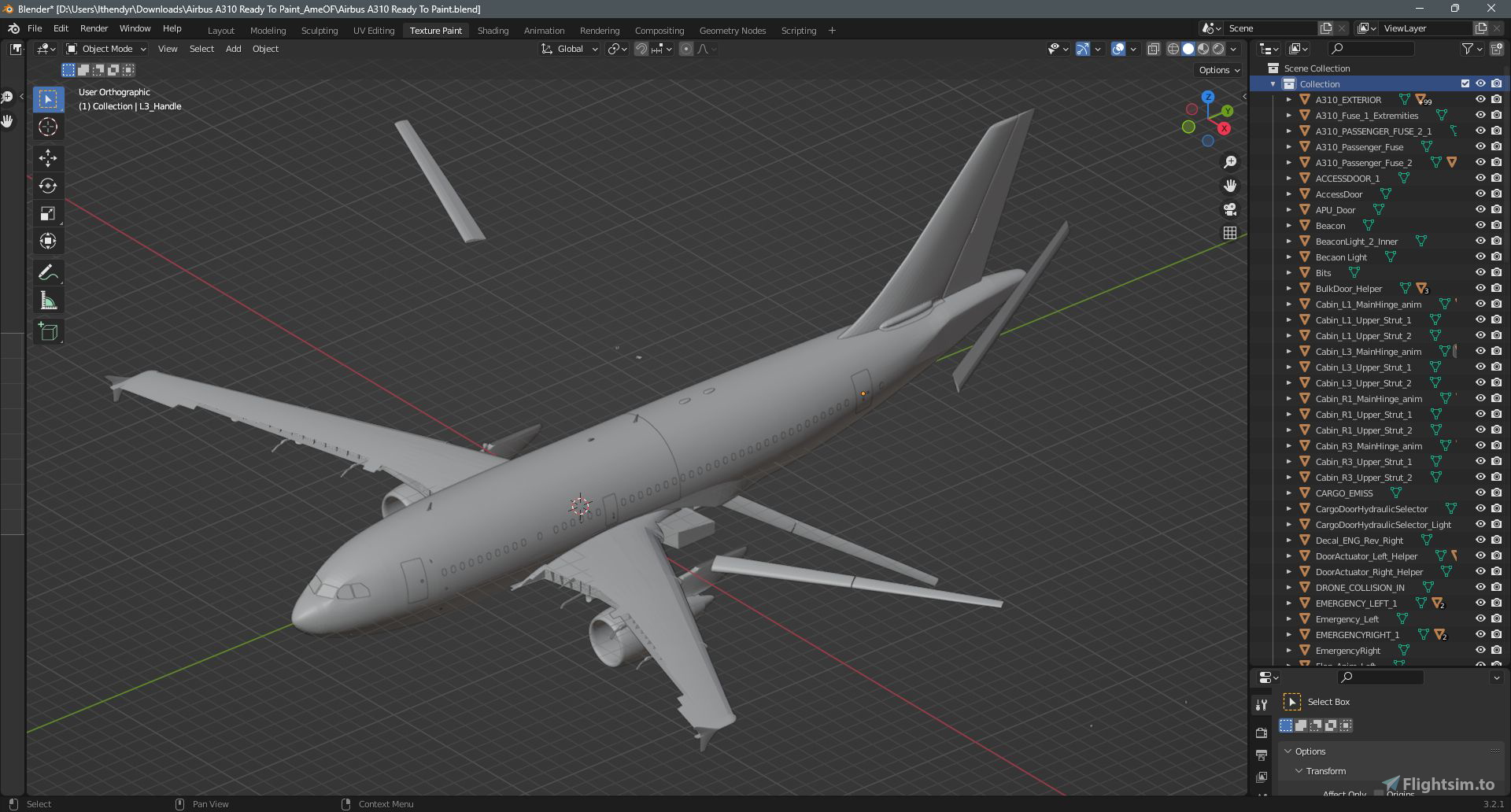
Task: Select the Scale tool
Action: click(48, 213)
